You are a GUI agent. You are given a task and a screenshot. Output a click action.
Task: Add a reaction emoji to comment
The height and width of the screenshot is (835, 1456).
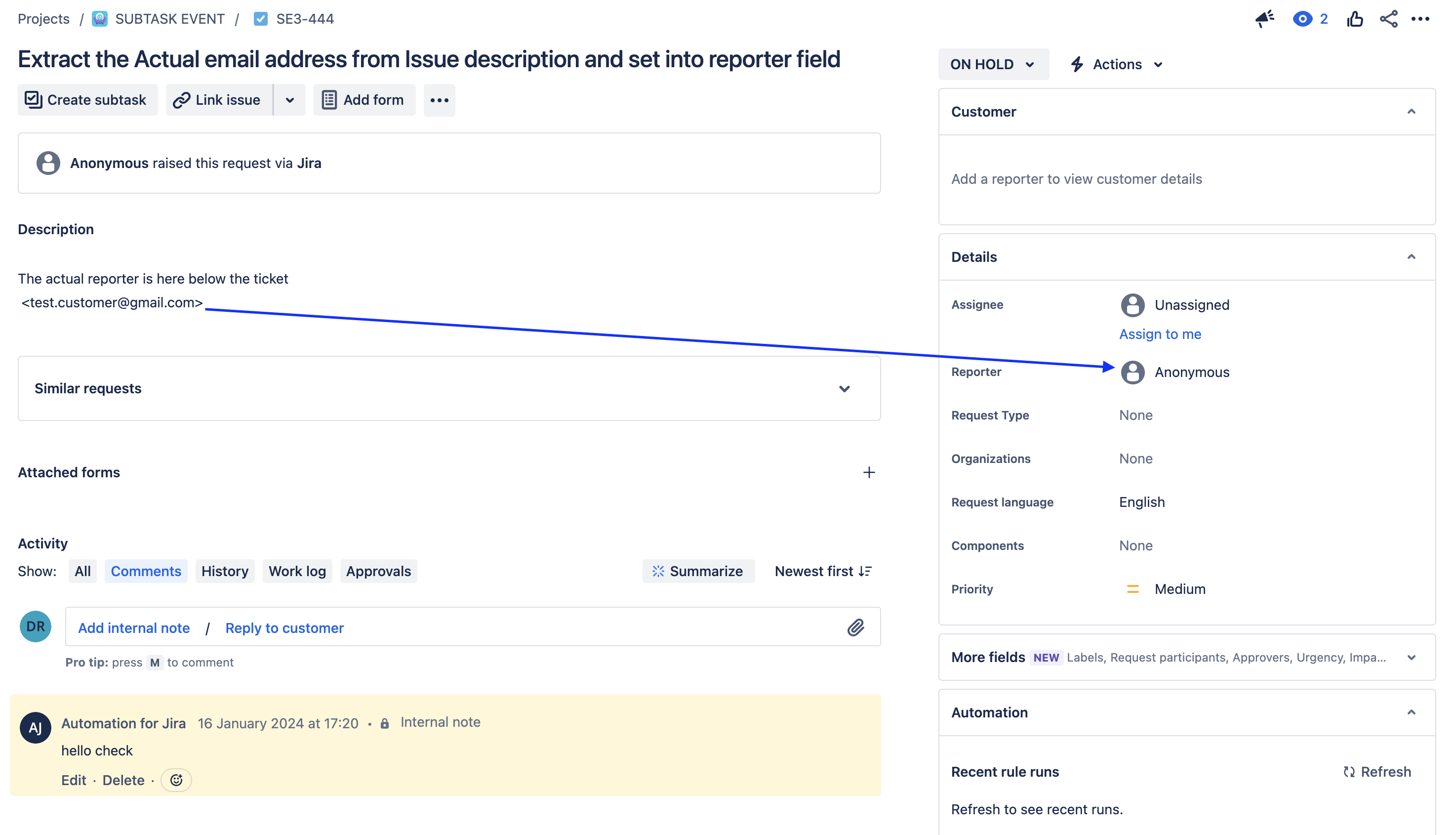pos(176,780)
